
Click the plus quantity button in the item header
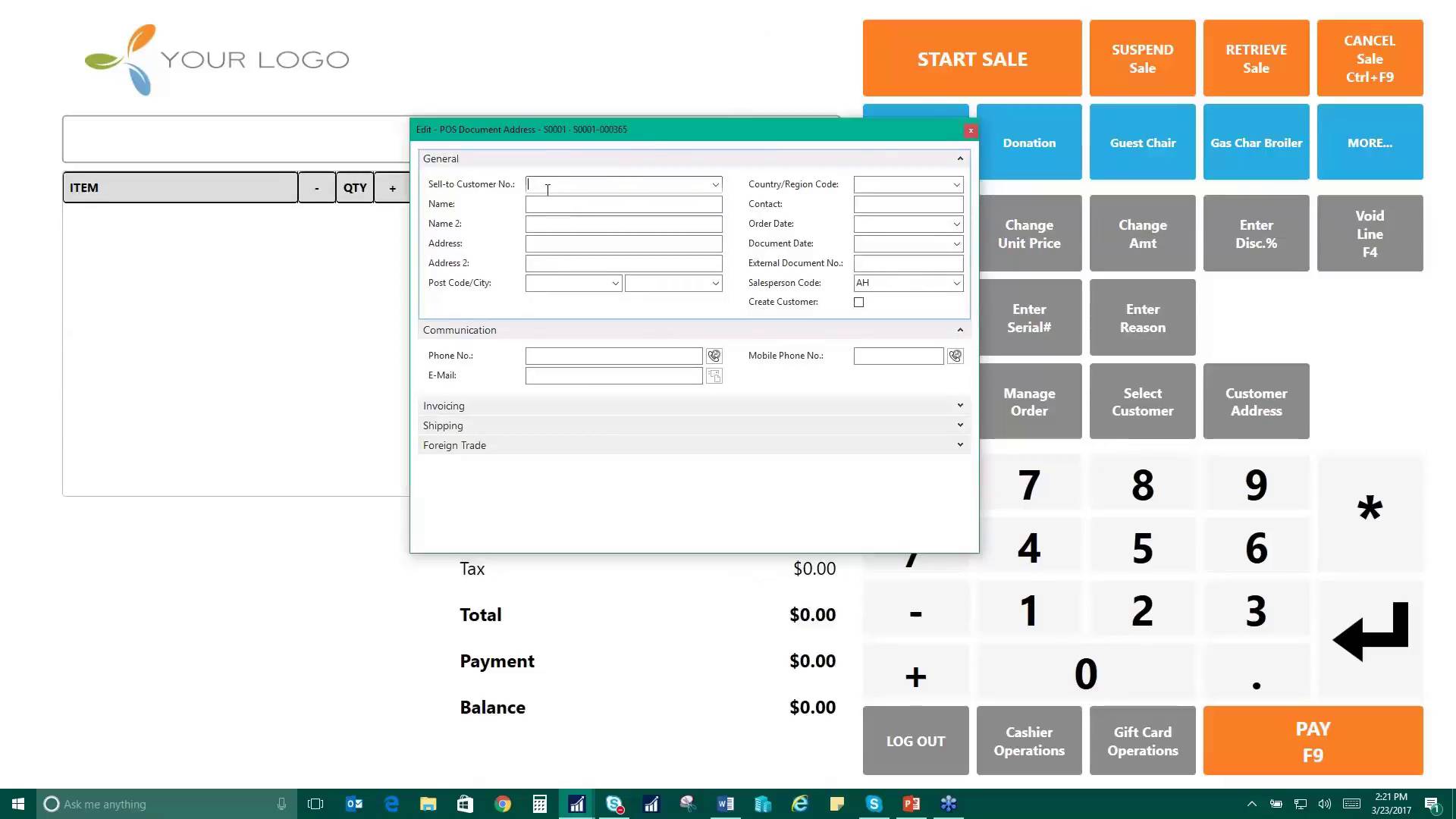tap(392, 187)
